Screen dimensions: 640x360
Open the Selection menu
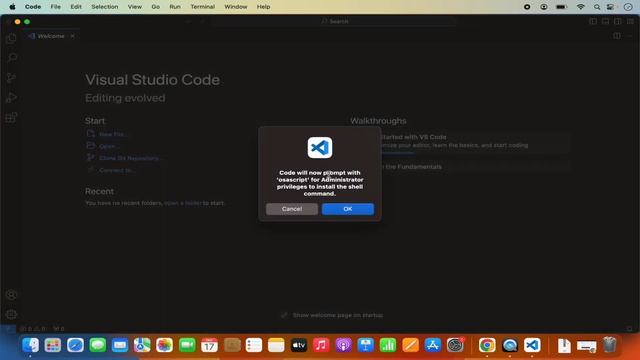click(104, 7)
